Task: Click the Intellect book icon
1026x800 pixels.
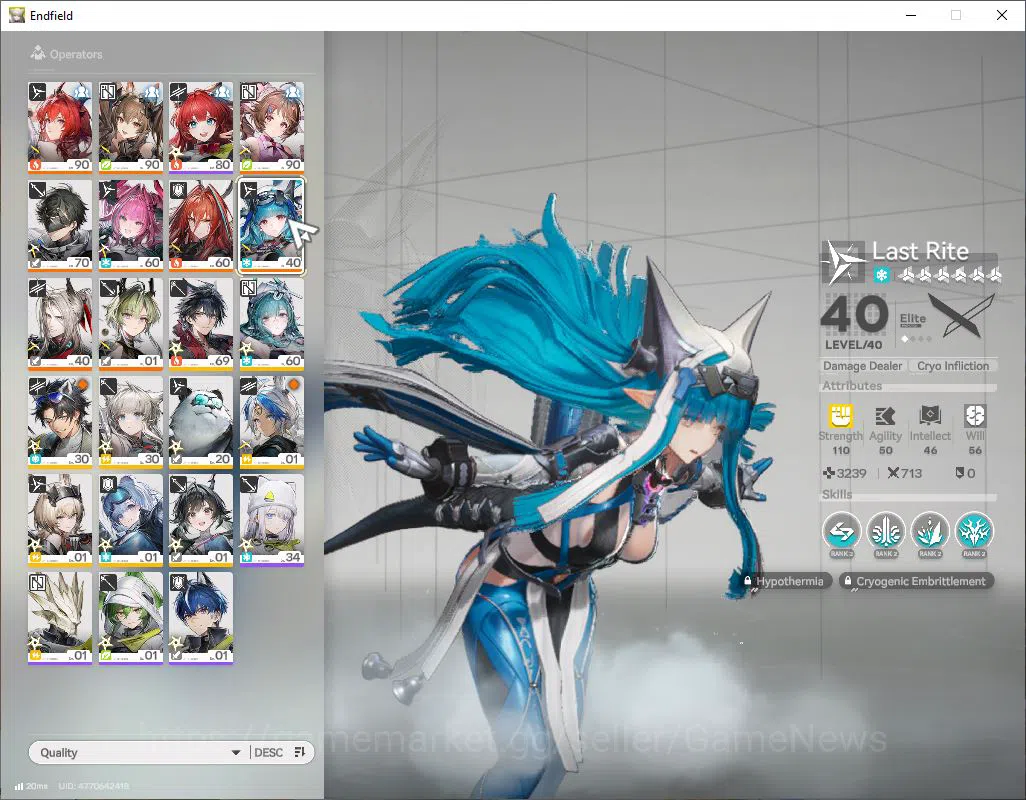Action: (x=930, y=415)
